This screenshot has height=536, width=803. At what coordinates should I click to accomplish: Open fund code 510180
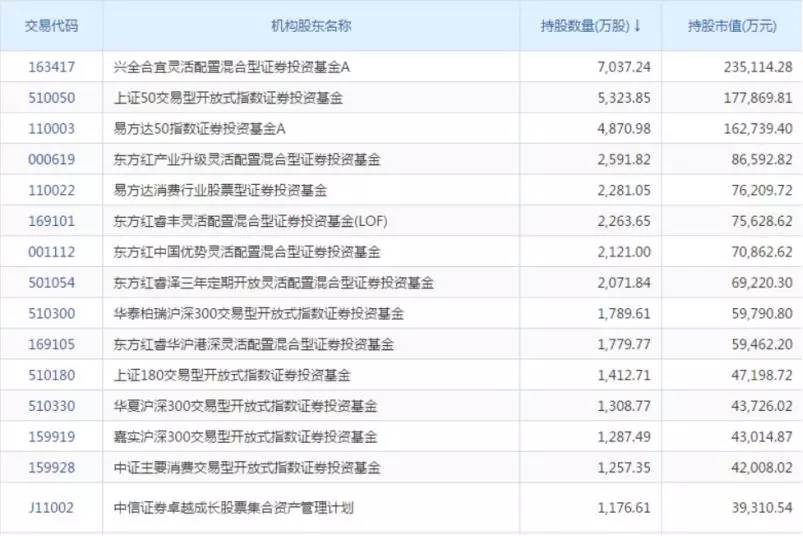[51, 375]
